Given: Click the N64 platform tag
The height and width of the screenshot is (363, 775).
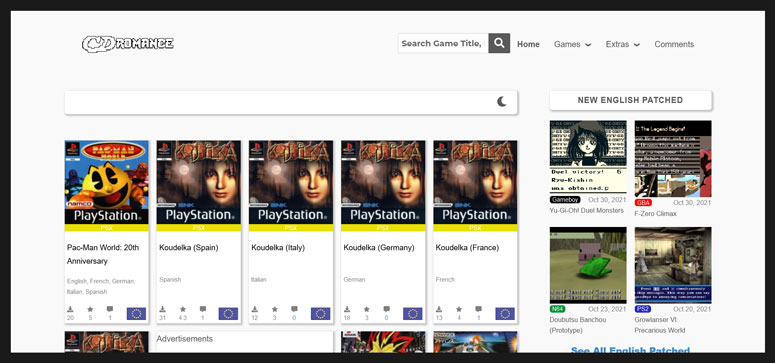Looking at the screenshot, I should click(x=557, y=309).
